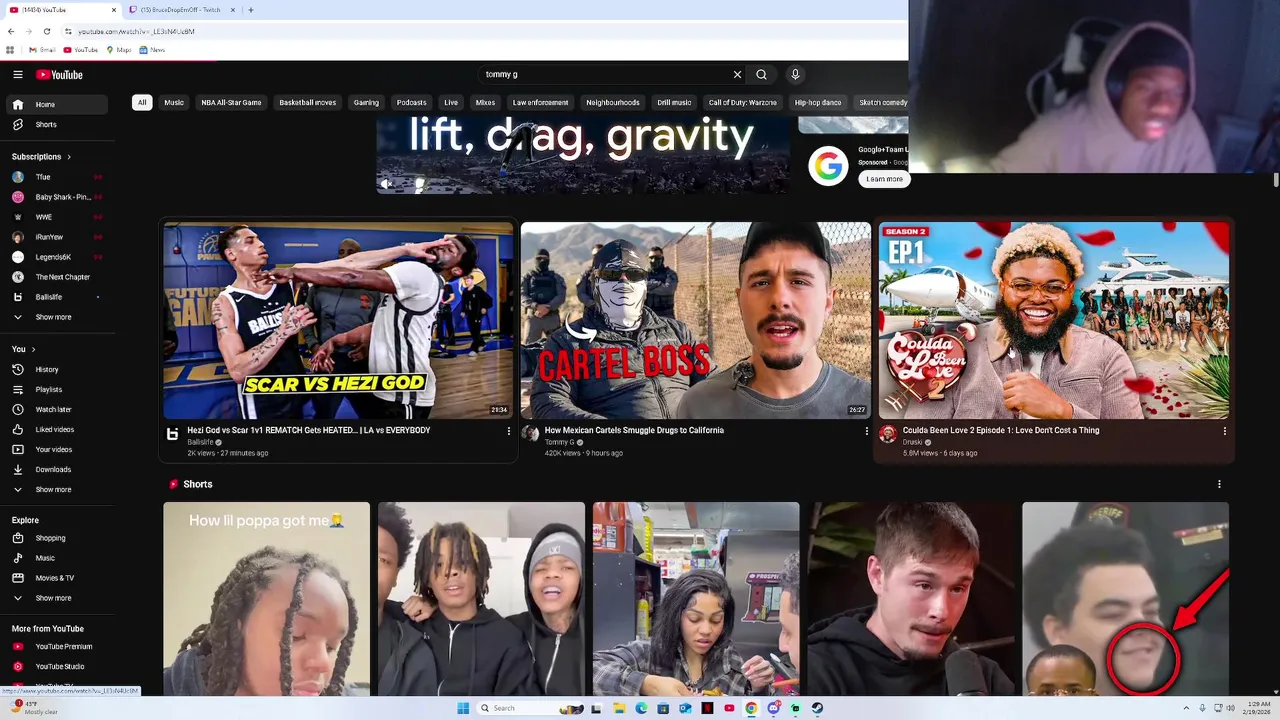
Task: Open the Gmail bookmark
Action: coord(42,50)
